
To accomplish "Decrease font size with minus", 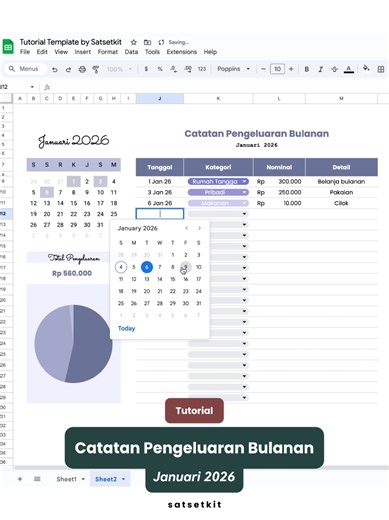I will point(263,69).
